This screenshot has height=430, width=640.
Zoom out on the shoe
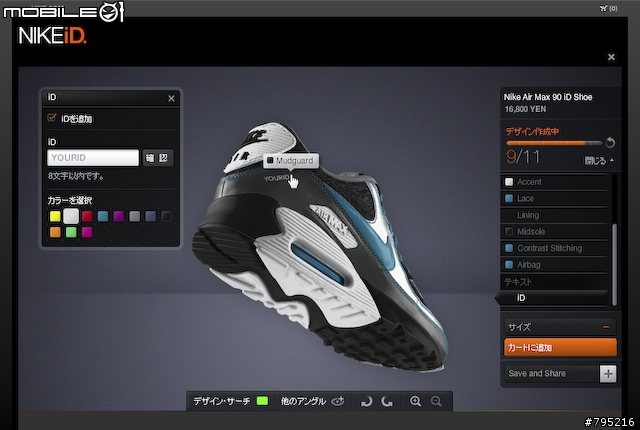click(x=436, y=401)
